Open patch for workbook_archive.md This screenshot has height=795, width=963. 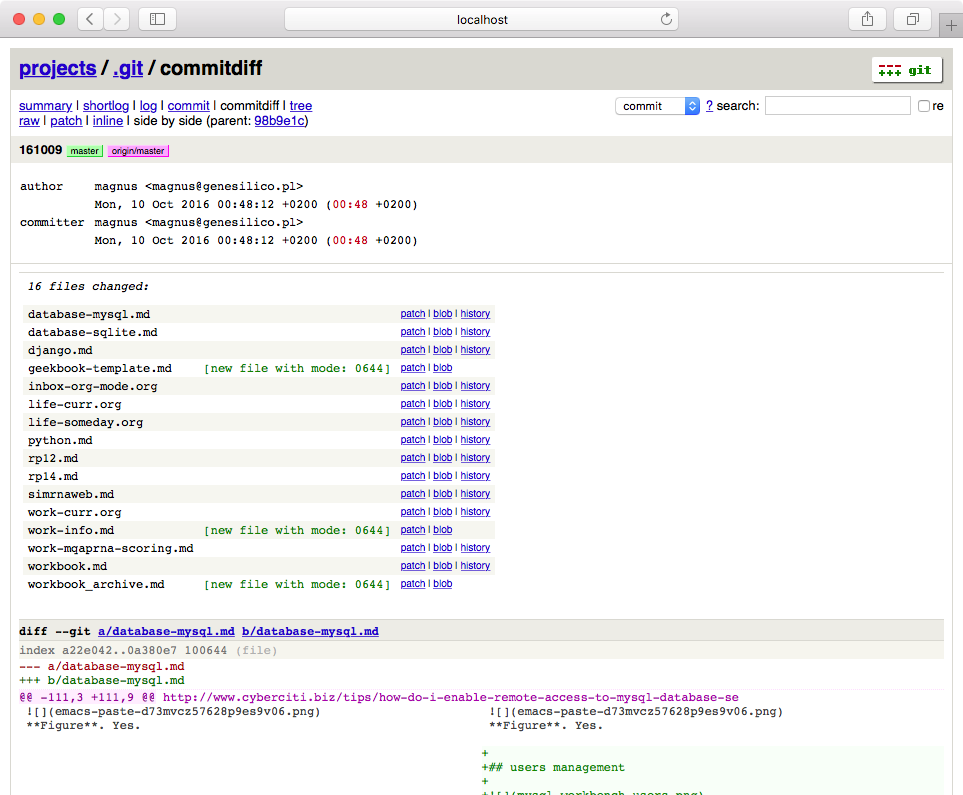point(413,584)
